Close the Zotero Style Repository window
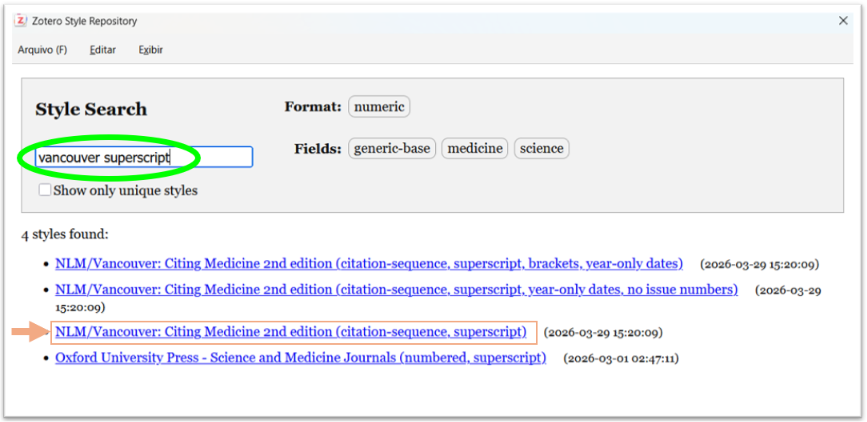Image resolution: width=867 pixels, height=422 pixels. (x=843, y=21)
